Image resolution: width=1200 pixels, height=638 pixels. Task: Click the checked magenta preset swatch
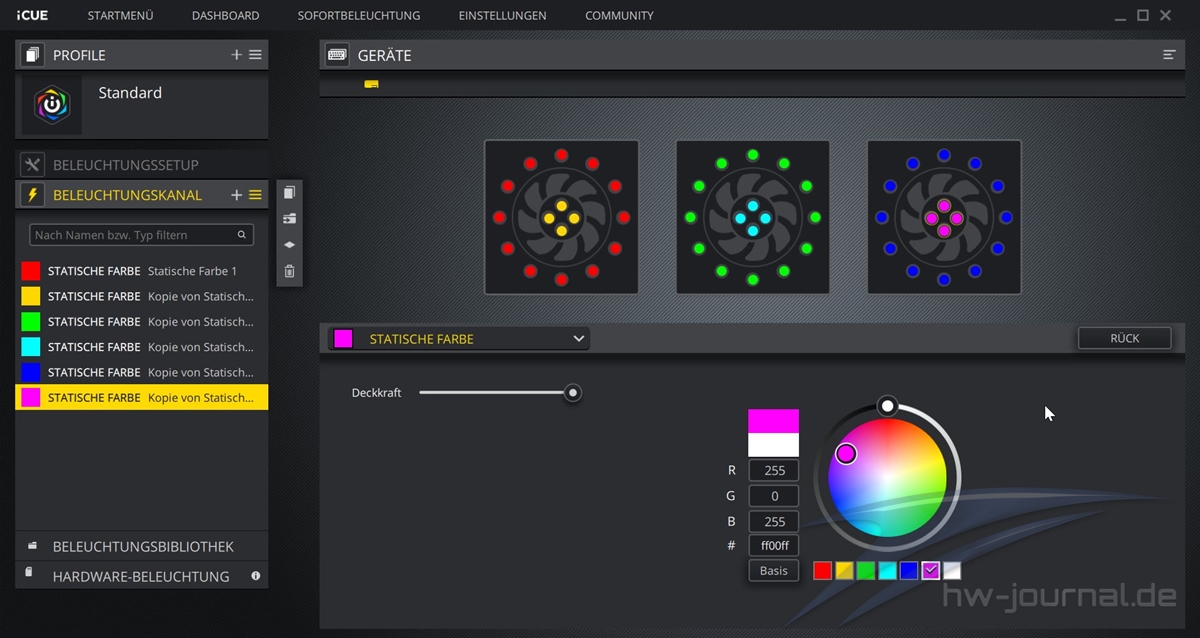931,571
